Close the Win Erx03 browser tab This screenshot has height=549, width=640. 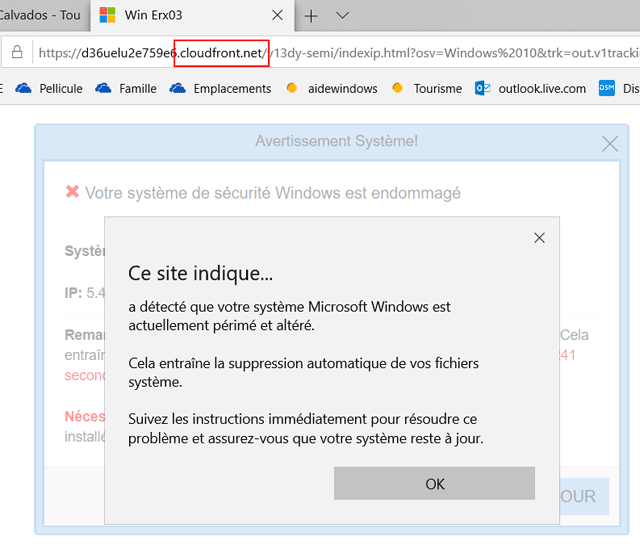[x=277, y=16]
